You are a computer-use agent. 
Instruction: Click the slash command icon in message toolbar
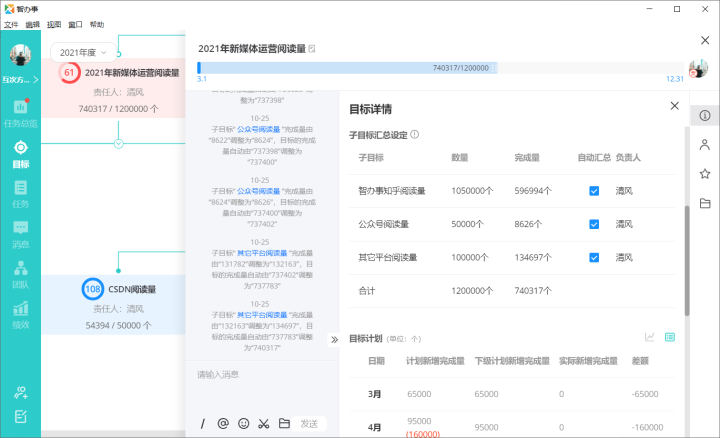202,423
